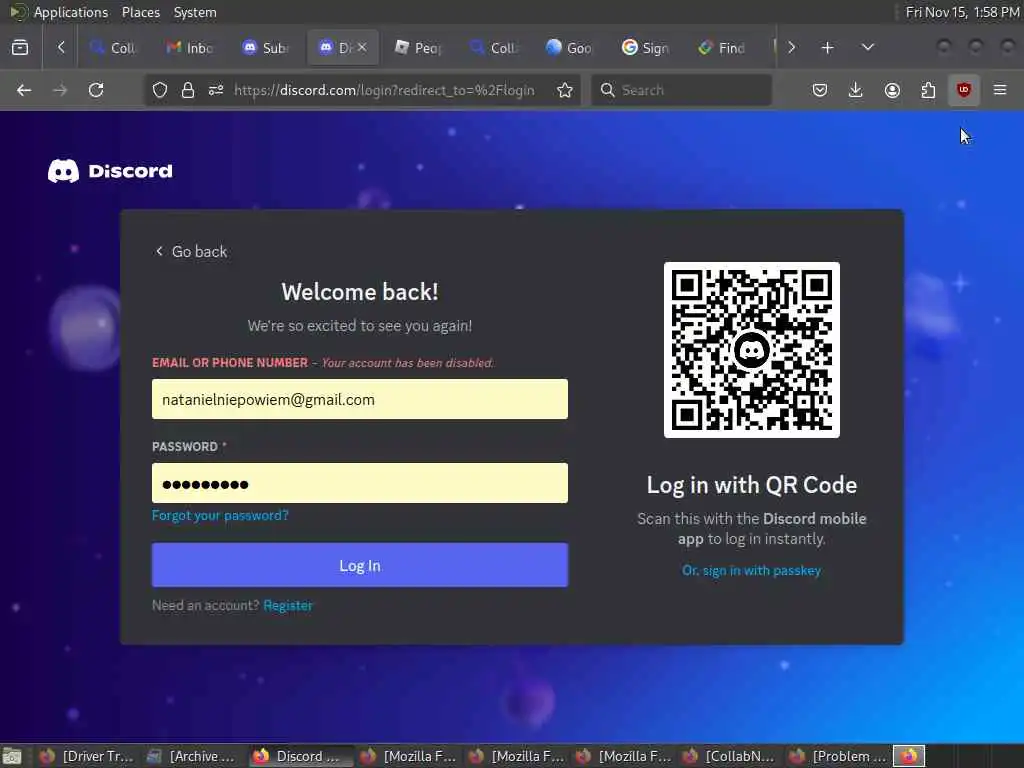Open tracking protection shield icon

tap(160, 90)
